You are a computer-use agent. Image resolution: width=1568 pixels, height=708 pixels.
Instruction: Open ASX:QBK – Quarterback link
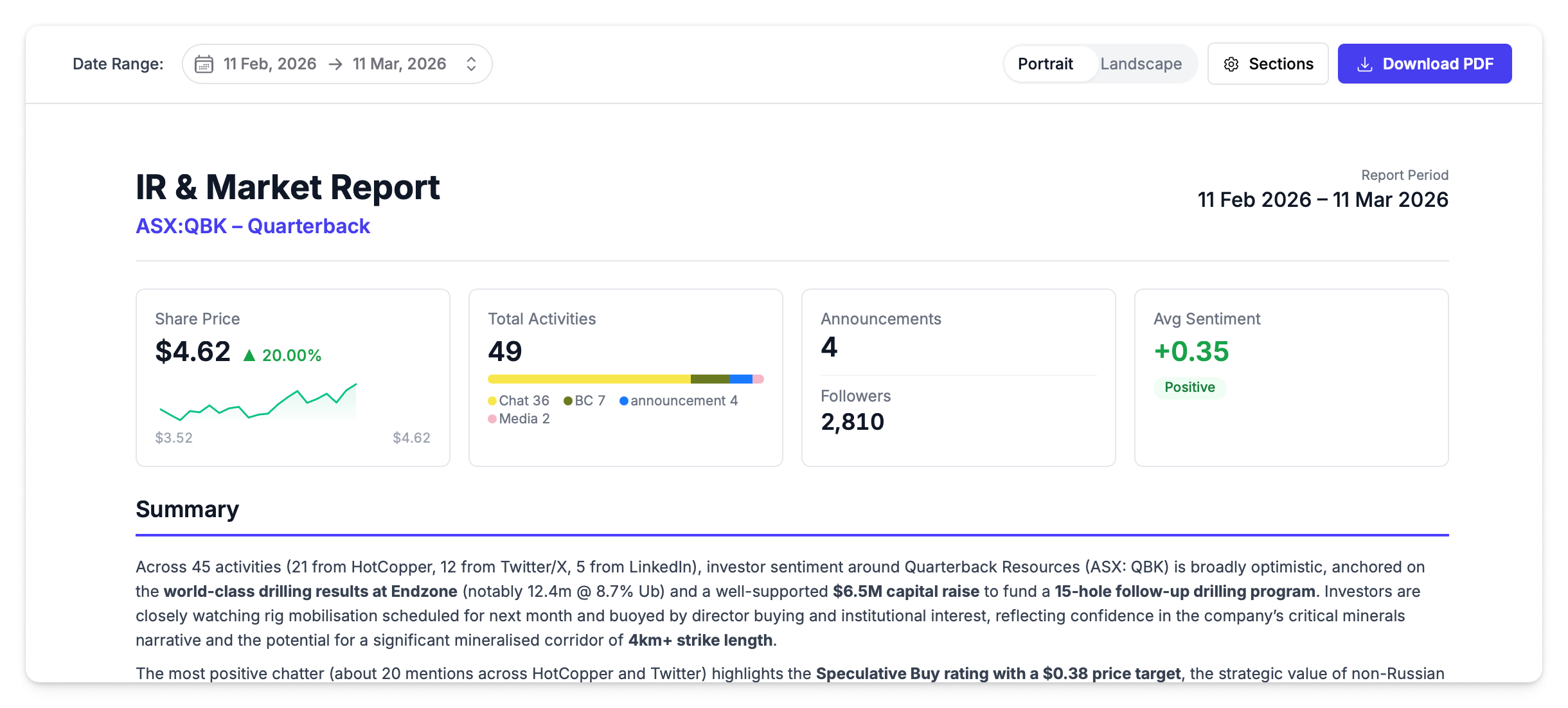pos(253,226)
